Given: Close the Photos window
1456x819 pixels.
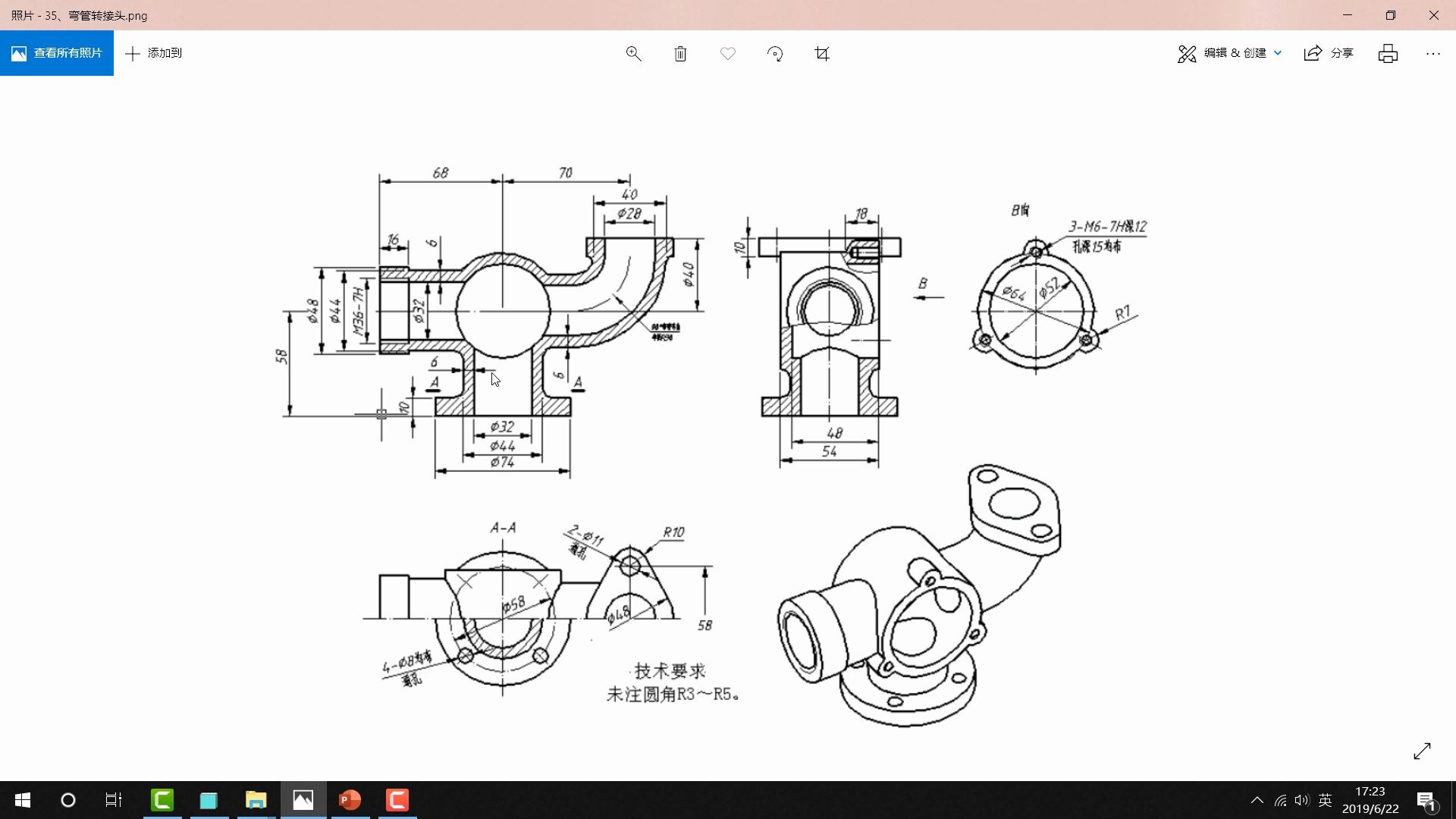Looking at the screenshot, I should [x=1434, y=15].
